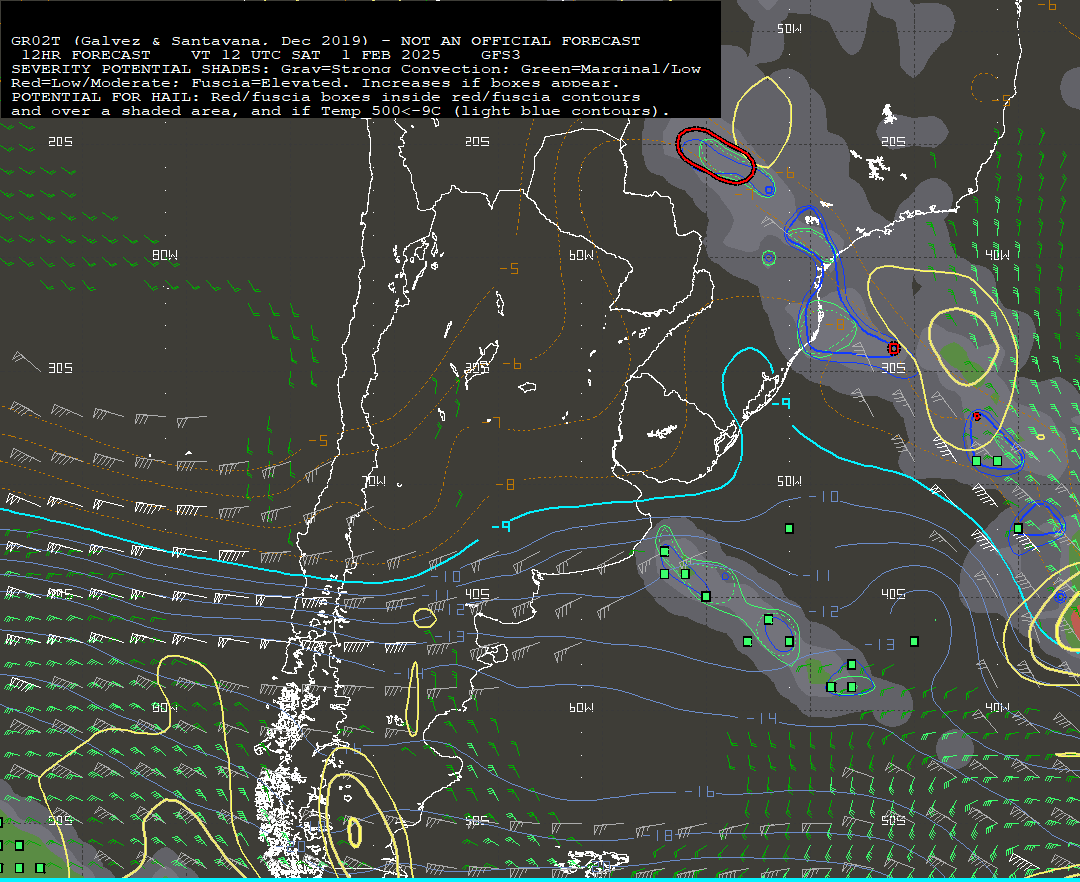The width and height of the screenshot is (1080, 882).
Task: Click the thick red oval hail contour
Action: [715, 156]
